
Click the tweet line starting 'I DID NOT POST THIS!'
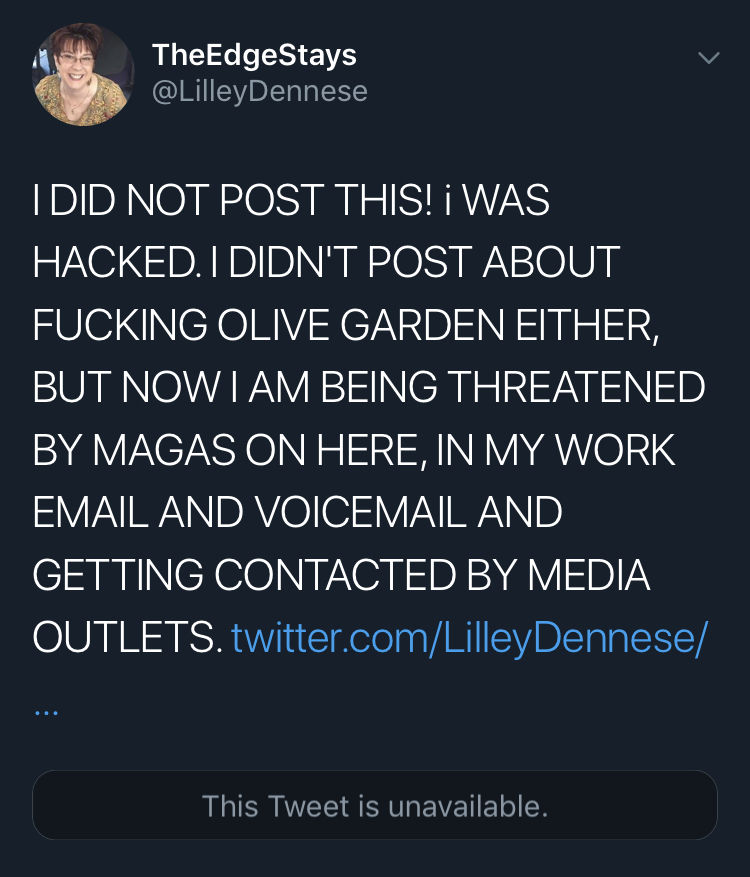pos(291,200)
